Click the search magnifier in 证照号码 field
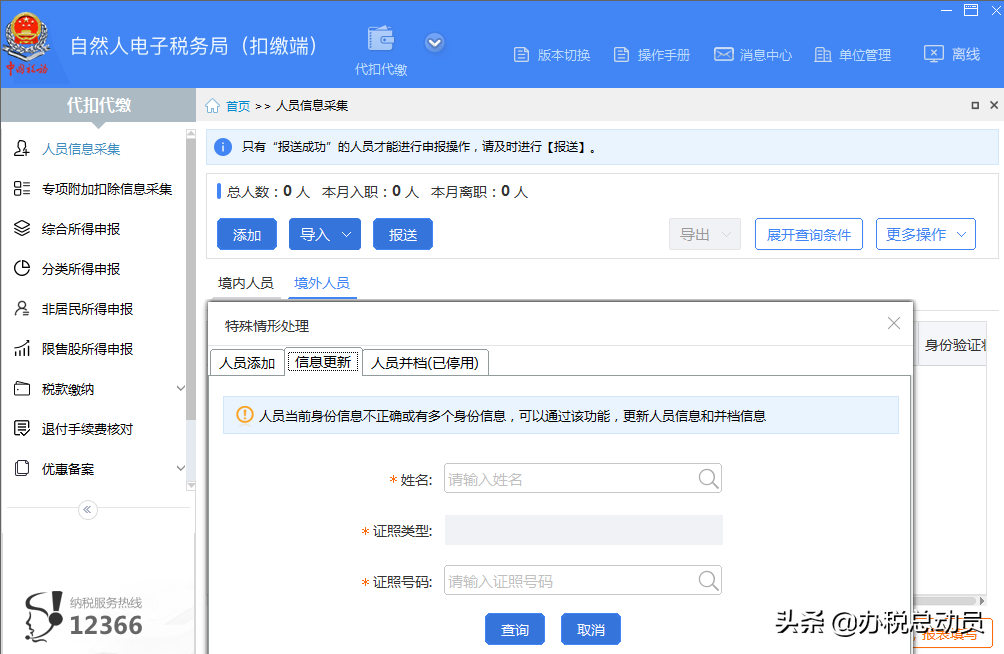This screenshot has height=654, width=1004. coord(708,580)
